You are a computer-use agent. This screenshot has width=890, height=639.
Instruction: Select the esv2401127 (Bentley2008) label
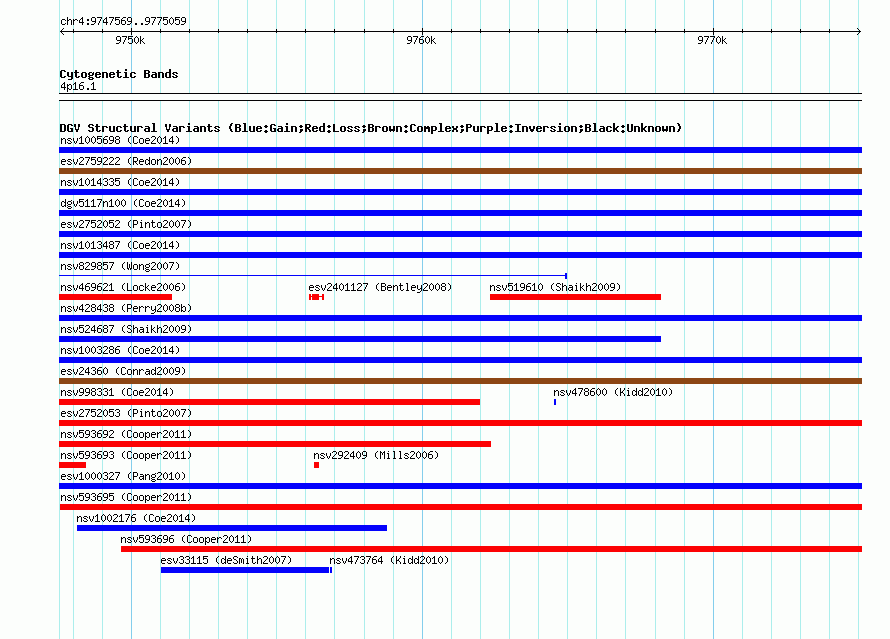tap(380, 287)
